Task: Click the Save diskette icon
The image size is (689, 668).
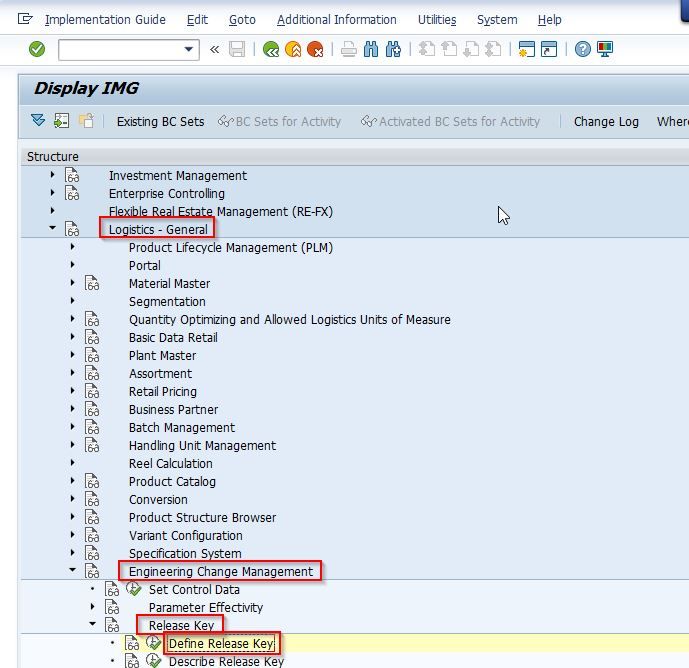Action: pyautogui.click(x=237, y=49)
